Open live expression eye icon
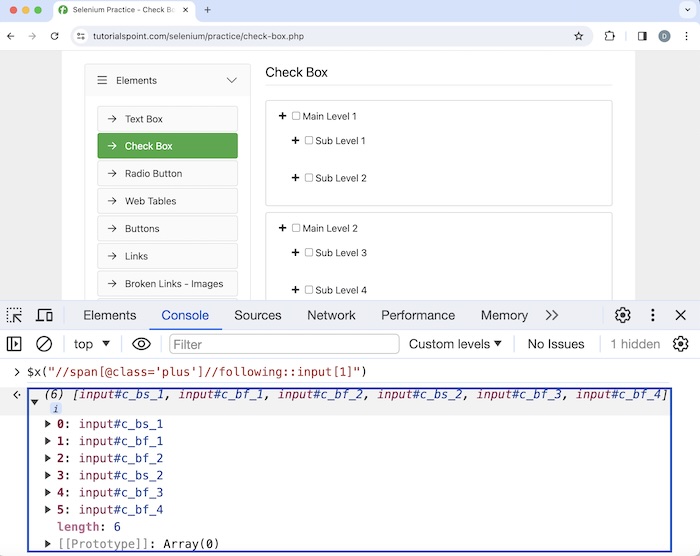700x556 pixels. point(141,344)
